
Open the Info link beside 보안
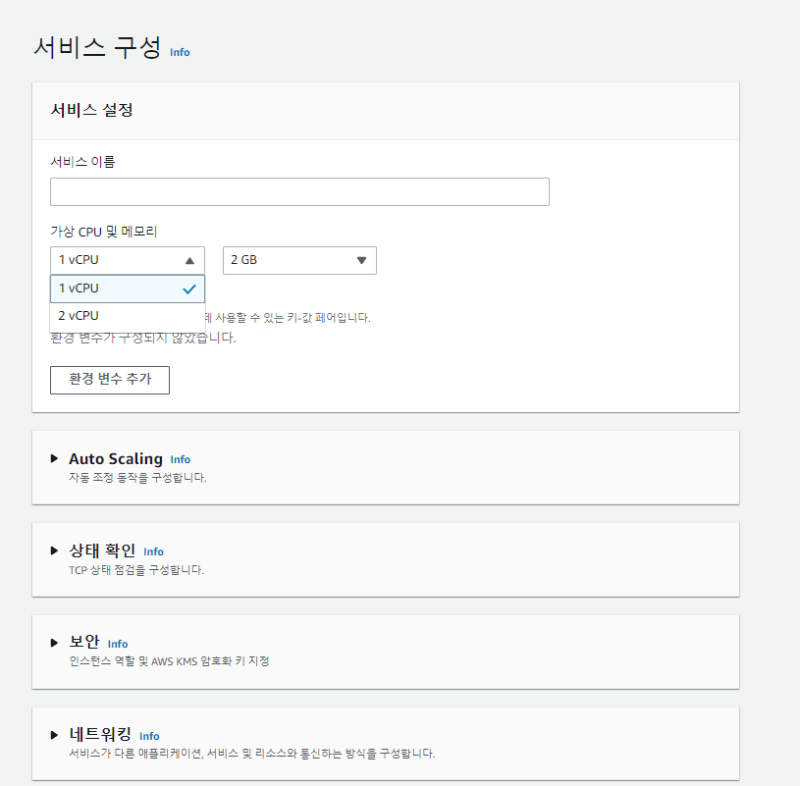coord(118,644)
